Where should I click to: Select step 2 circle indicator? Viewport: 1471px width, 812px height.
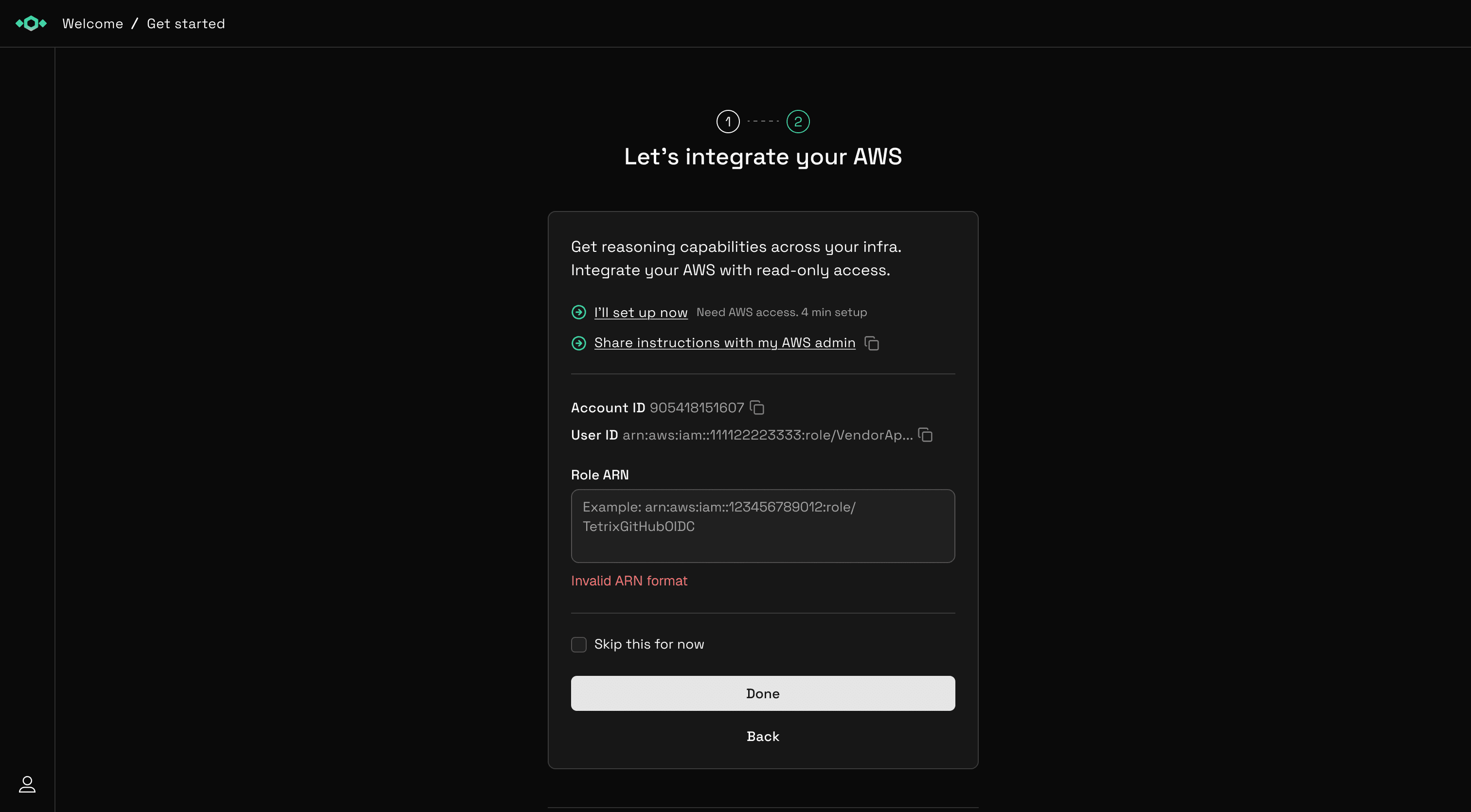(798, 121)
